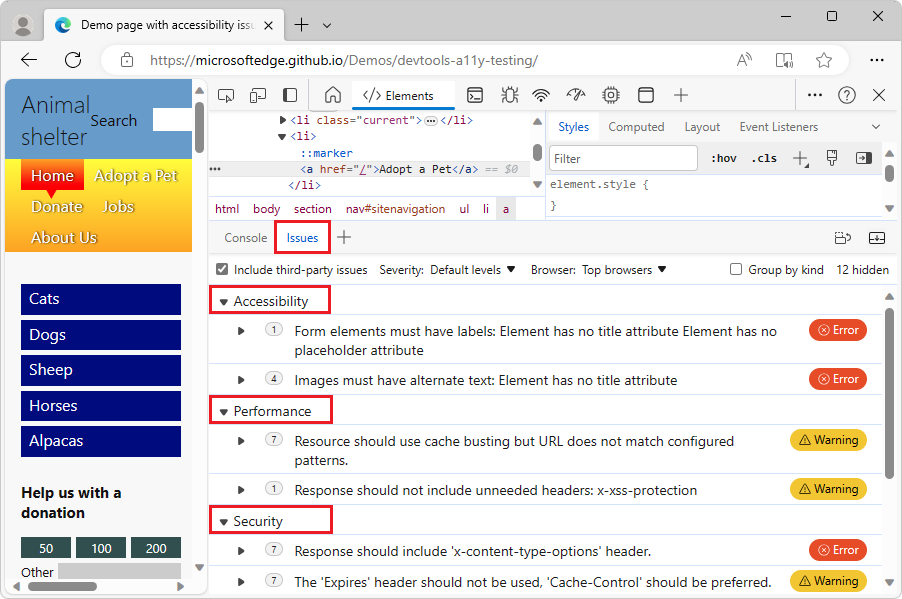Click the Adopt a Pet navigation link
The image size is (902, 599).
coord(136,175)
